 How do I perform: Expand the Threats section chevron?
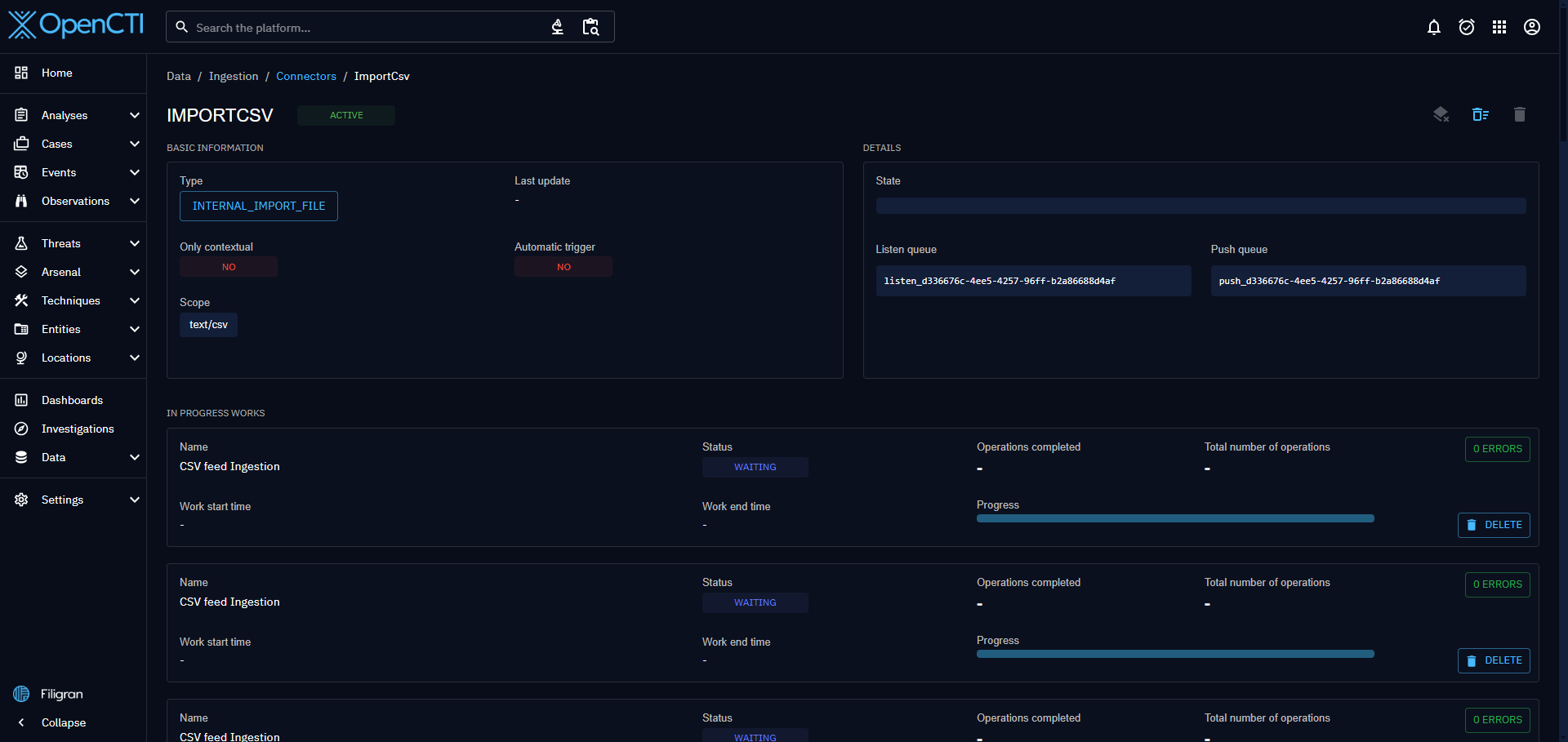tap(135, 243)
